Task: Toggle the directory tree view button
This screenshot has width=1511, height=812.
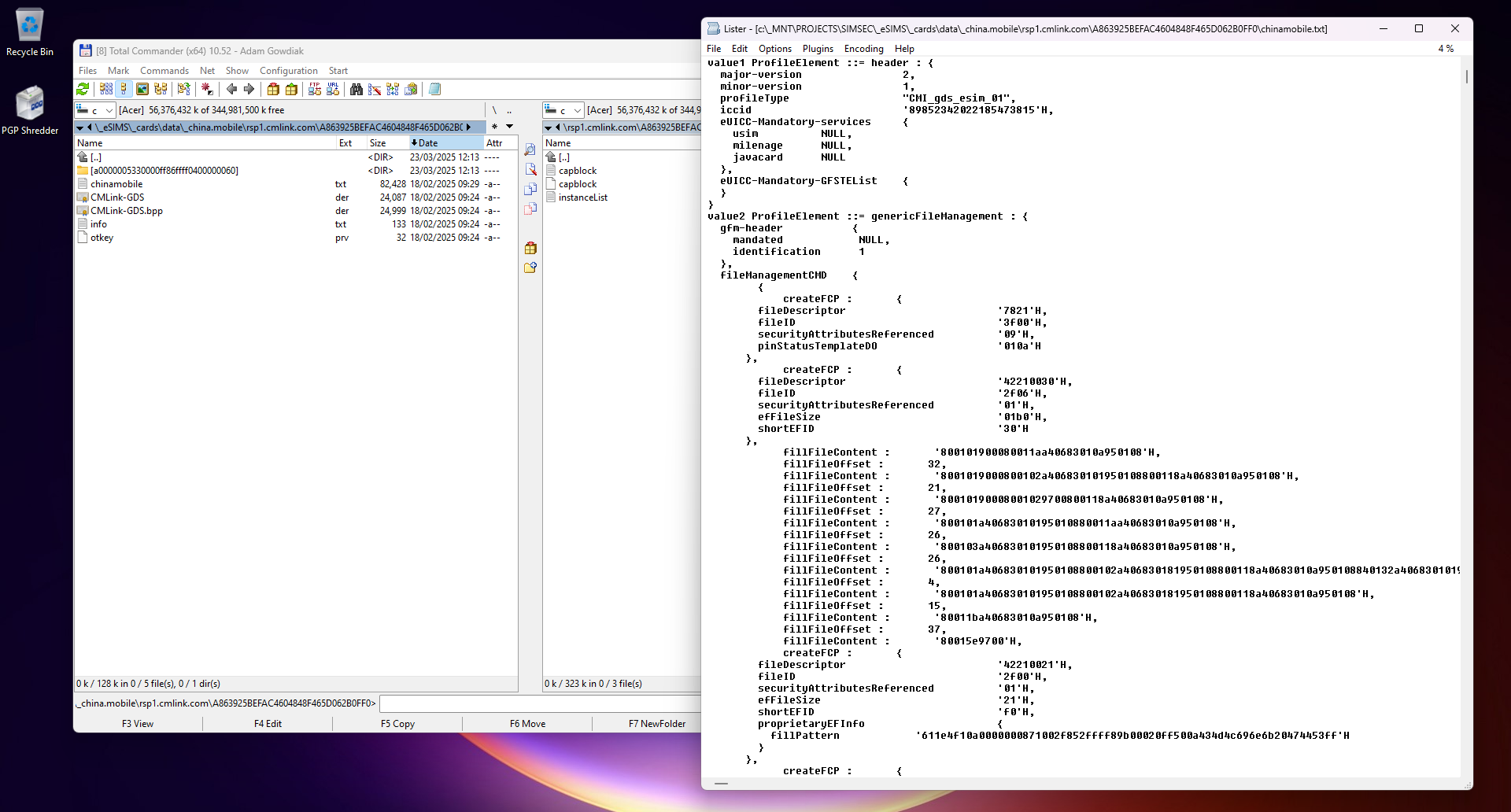Action: [x=161, y=90]
